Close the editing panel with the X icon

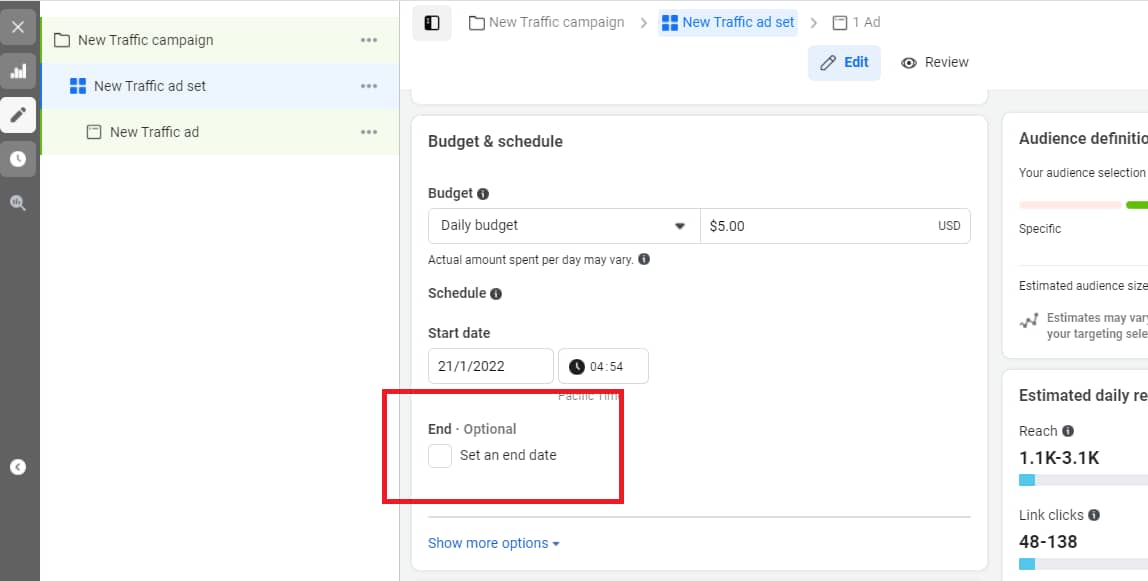17,27
